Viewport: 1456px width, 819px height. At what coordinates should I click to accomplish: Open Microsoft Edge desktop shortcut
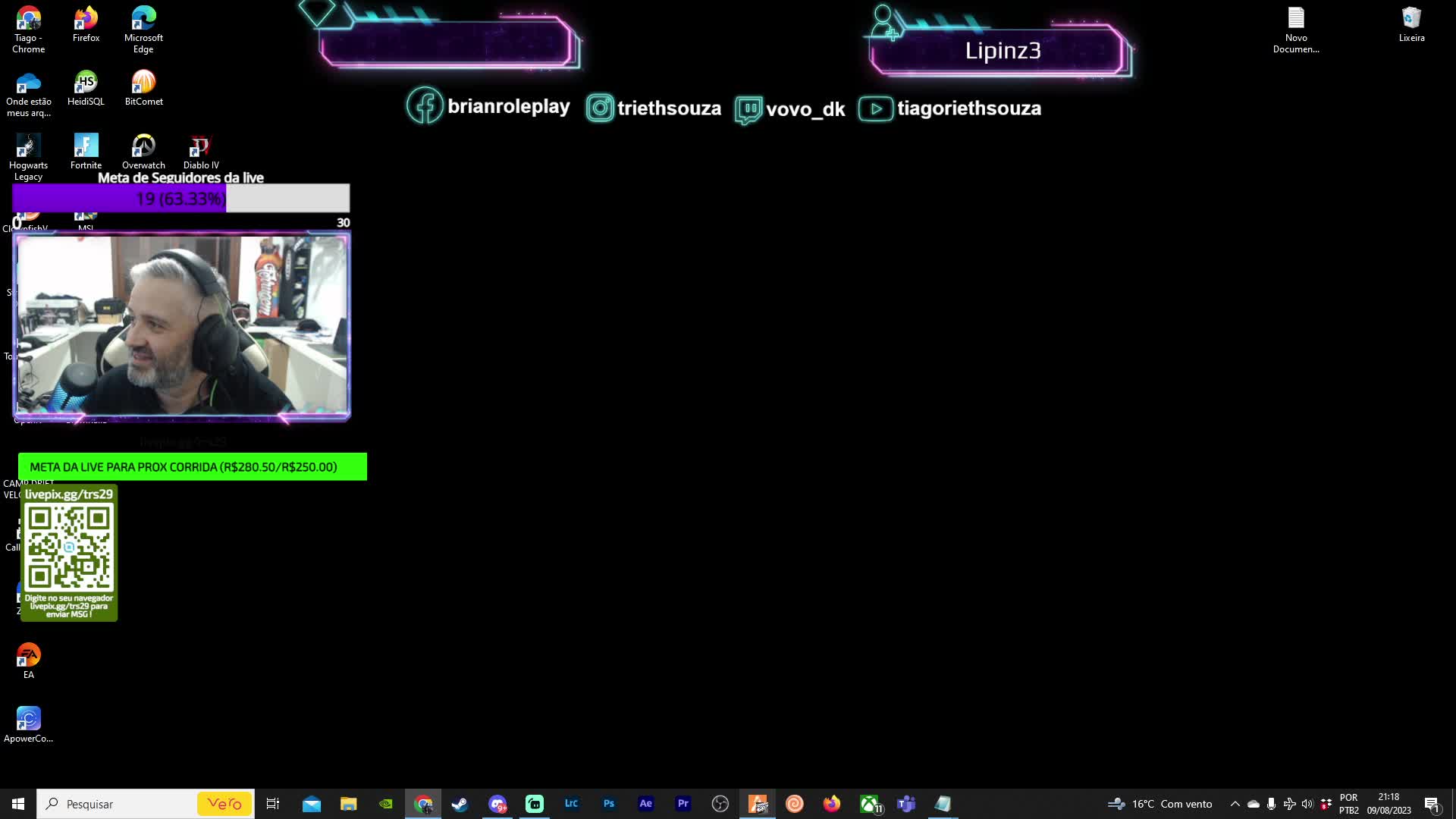143,30
